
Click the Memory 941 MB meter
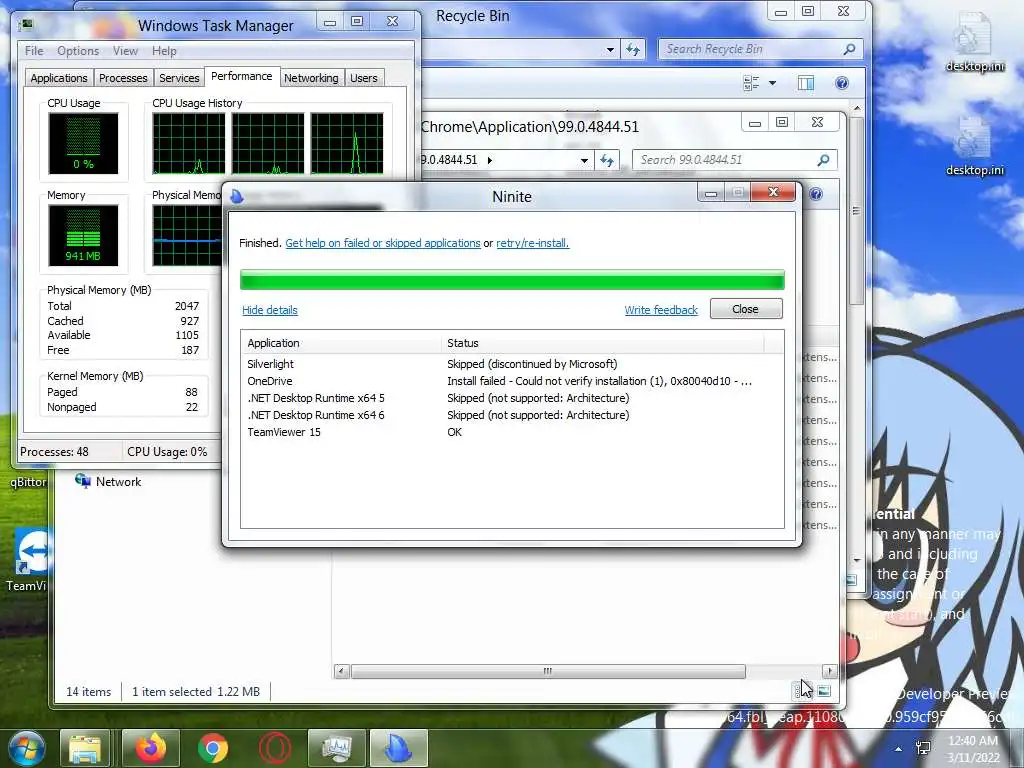pos(83,235)
